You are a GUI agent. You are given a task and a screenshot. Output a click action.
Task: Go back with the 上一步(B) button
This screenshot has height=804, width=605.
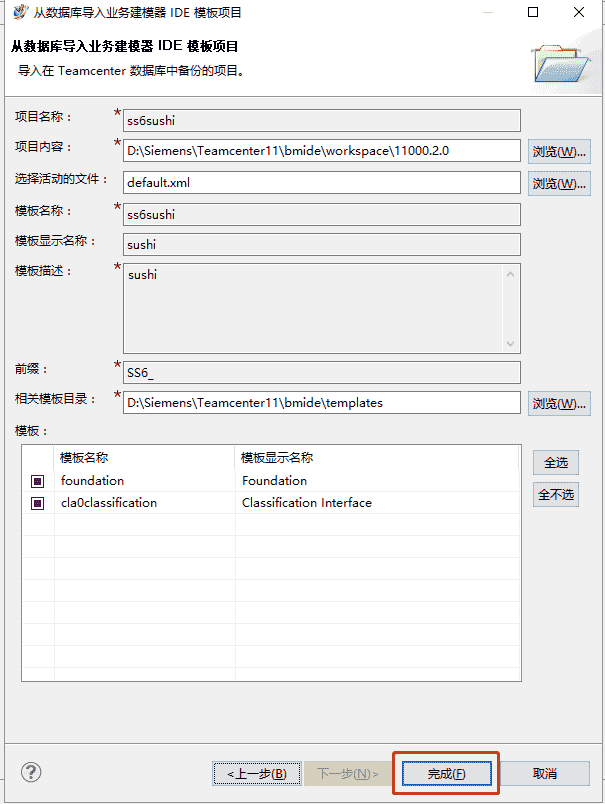click(257, 773)
